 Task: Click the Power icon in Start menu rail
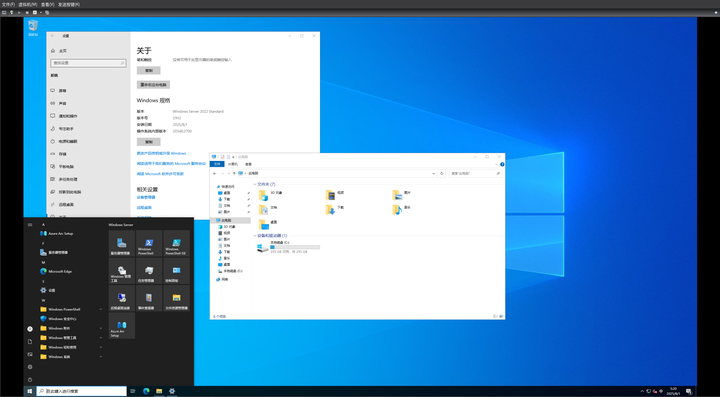click(30, 380)
